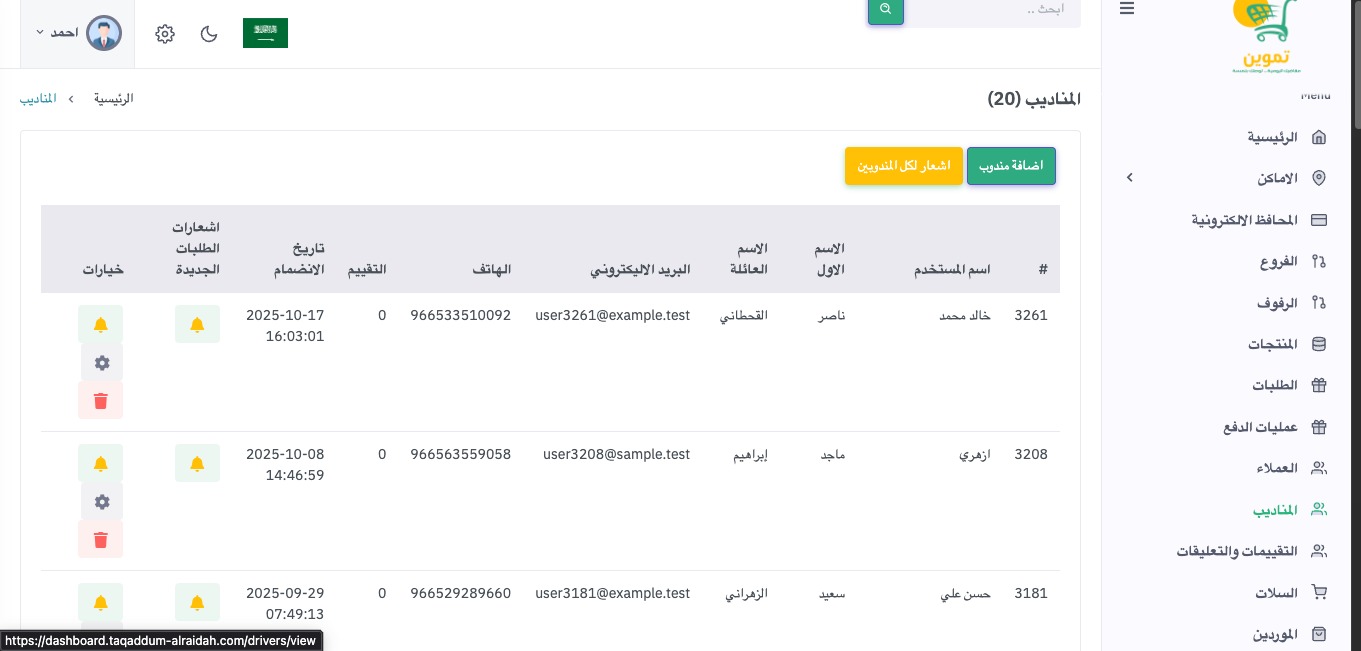Click the gift icon beside الطلبات
The width and height of the screenshot is (1361, 651).
(1319, 385)
